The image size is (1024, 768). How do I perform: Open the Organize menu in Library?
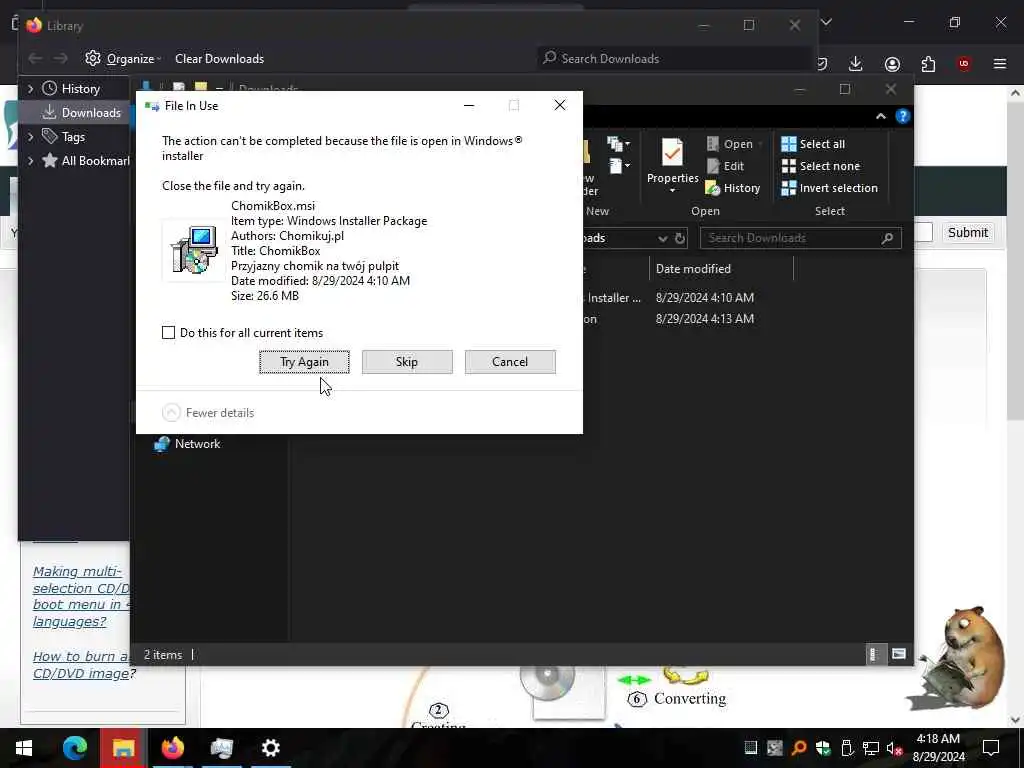[123, 59]
